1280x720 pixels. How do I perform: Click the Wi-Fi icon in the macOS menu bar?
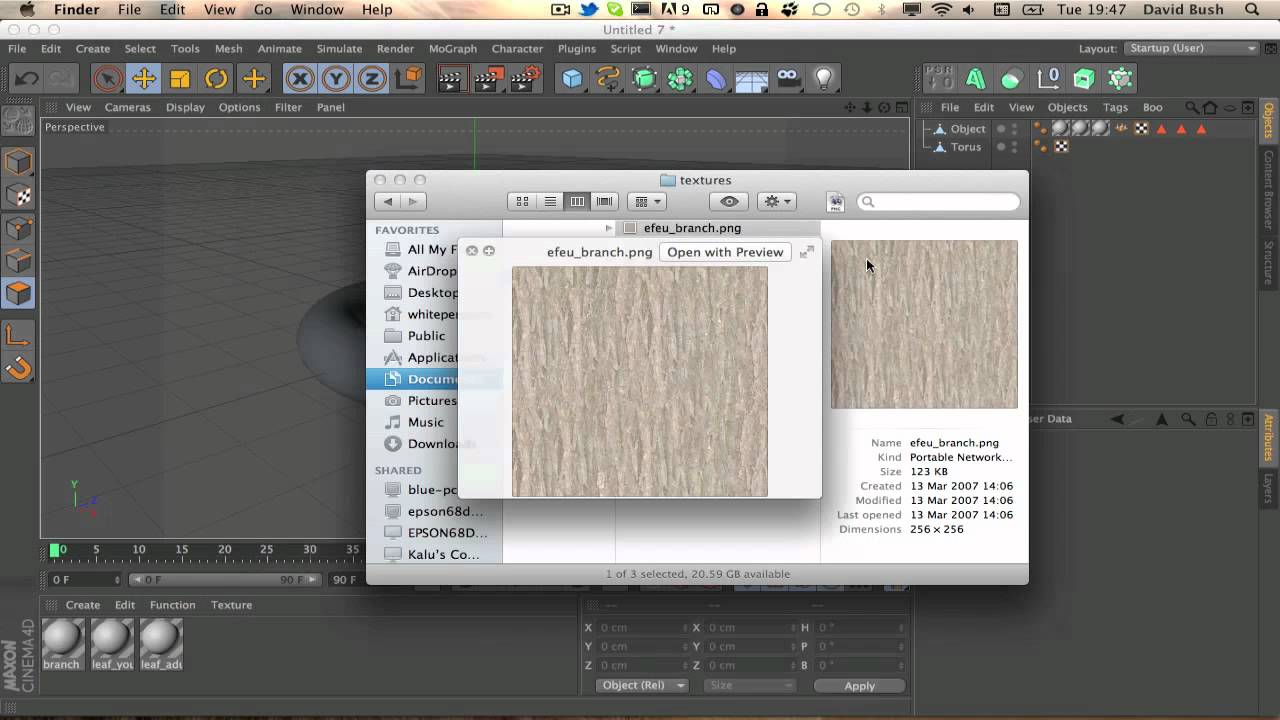click(941, 9)
